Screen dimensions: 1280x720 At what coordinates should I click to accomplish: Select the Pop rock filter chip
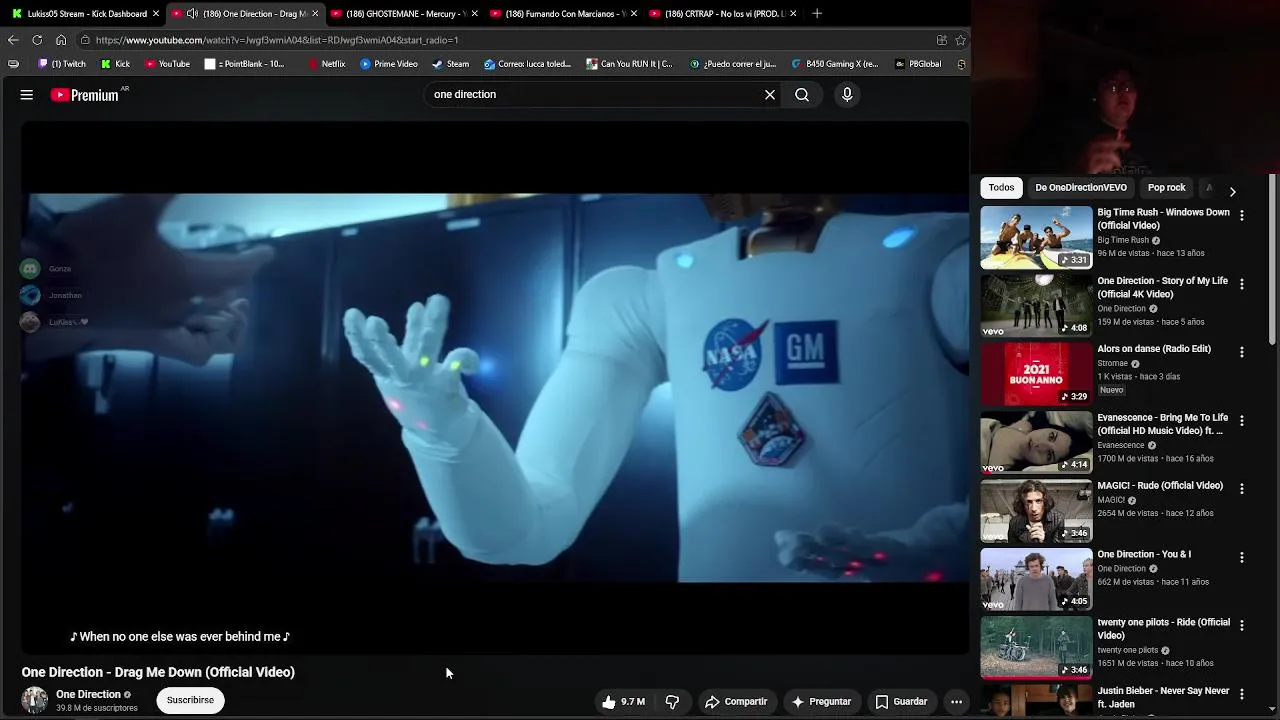(1166, 187)
